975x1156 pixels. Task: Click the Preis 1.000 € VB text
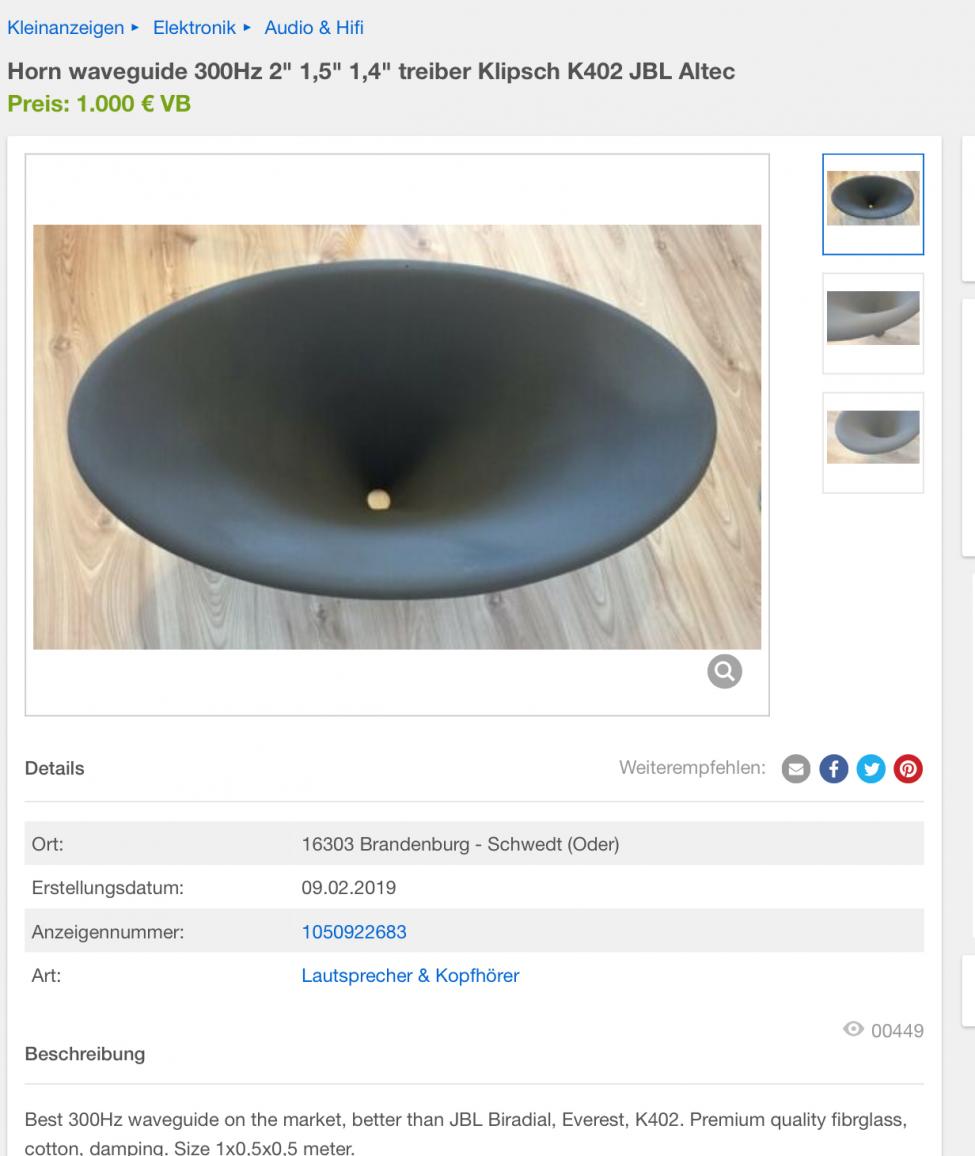99,104
